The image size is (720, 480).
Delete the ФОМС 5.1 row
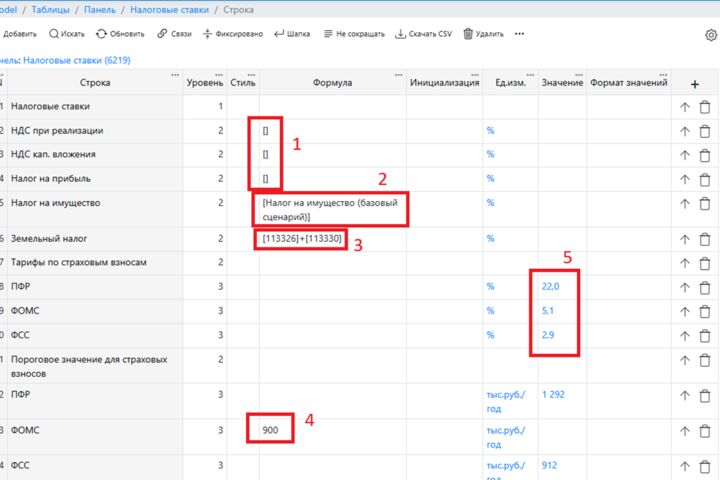click(705, 312)
